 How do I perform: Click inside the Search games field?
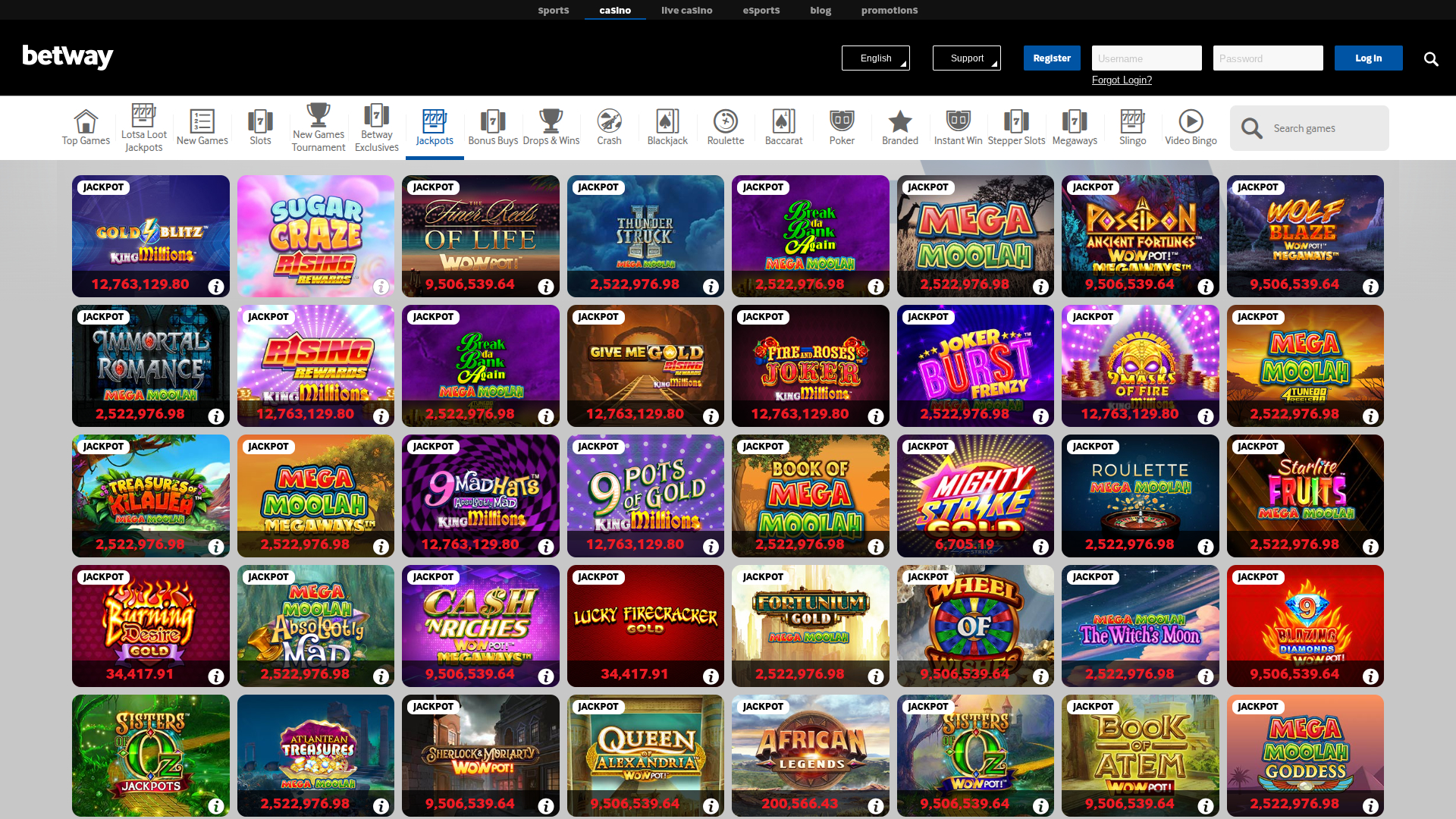[x=1327, y=127]
